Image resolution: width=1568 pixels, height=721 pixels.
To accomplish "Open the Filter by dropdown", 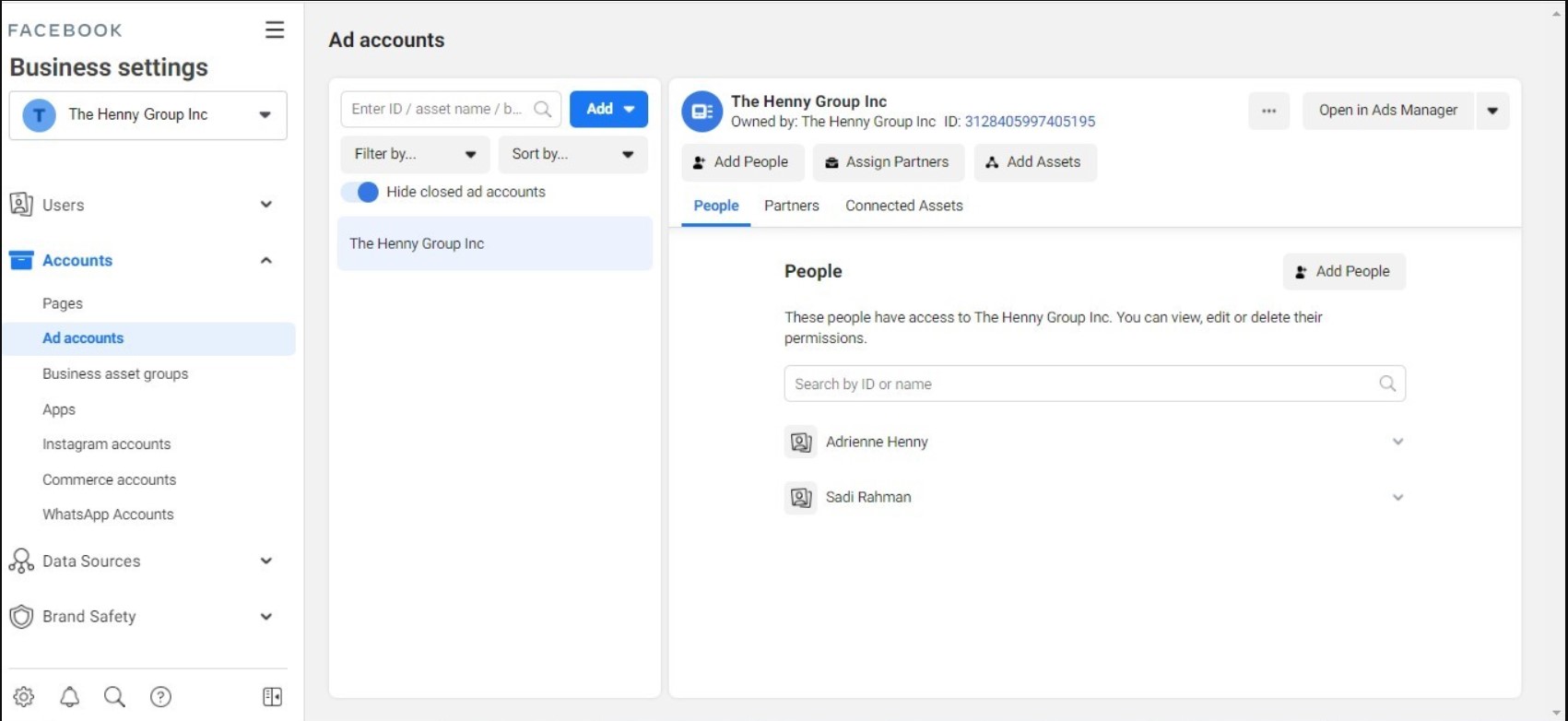I will click(x=415, y=154).
